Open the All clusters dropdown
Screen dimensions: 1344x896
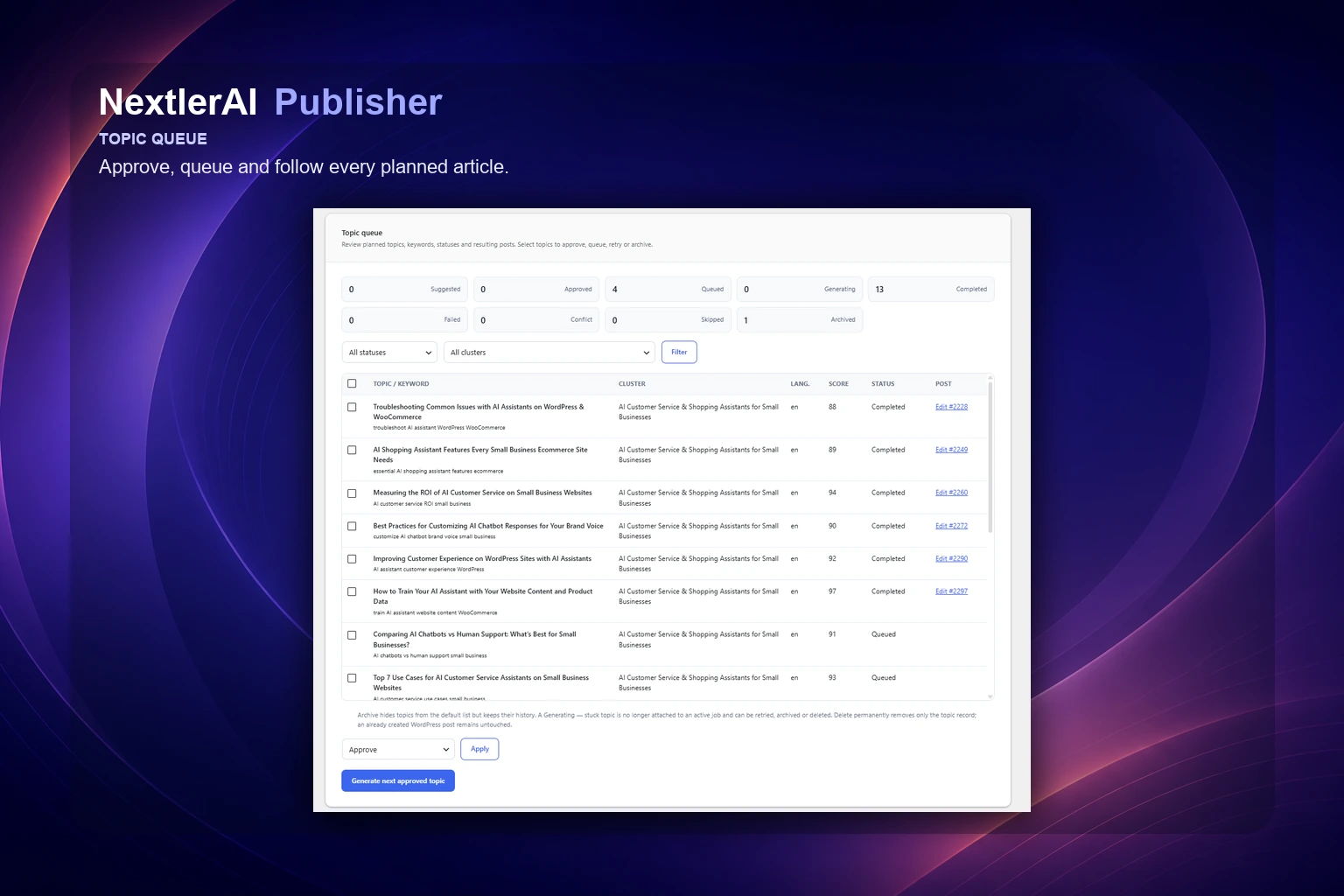[x=549, y=353]
